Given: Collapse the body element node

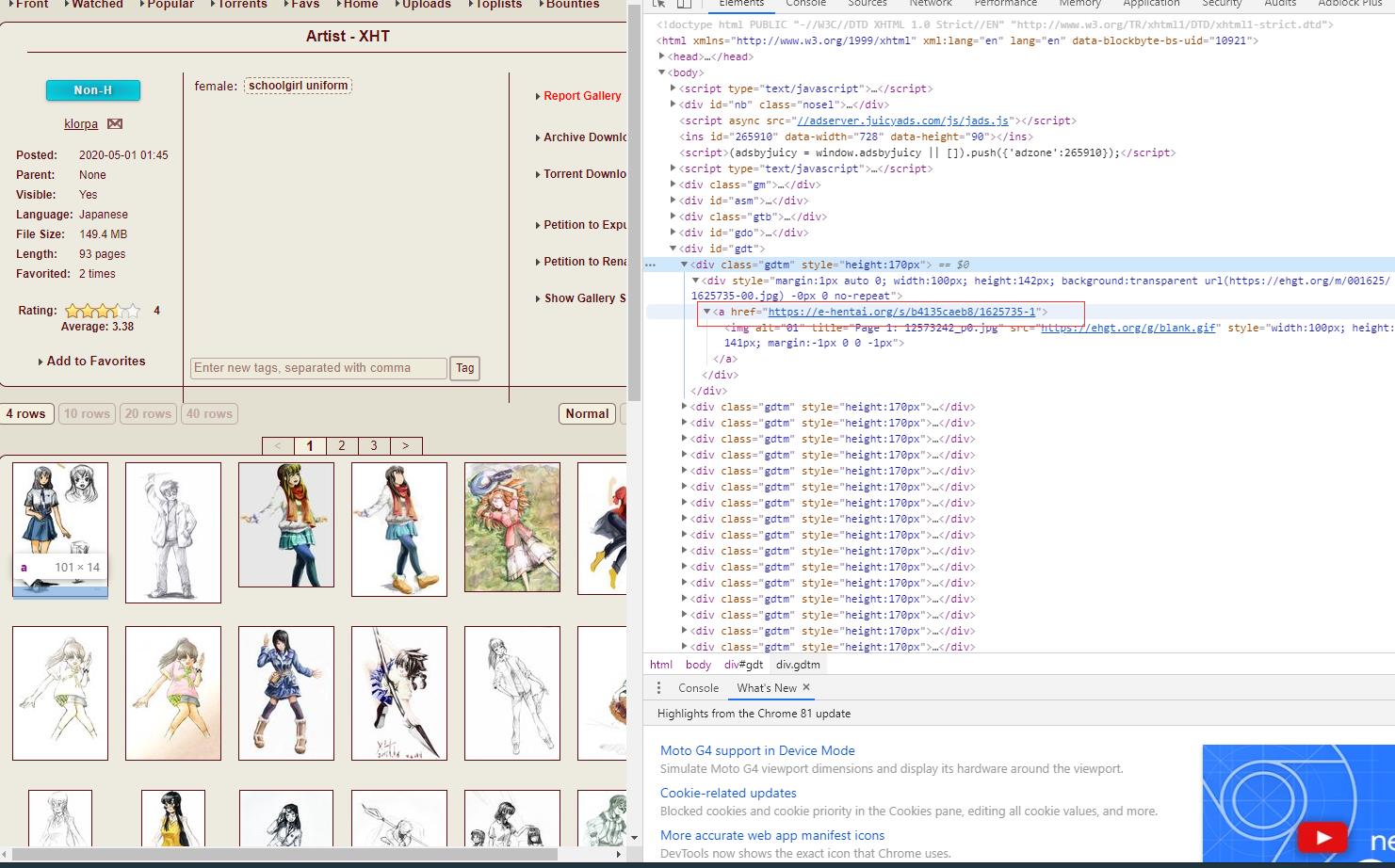Looking at the screenshot, I should (x=662, y=72).
